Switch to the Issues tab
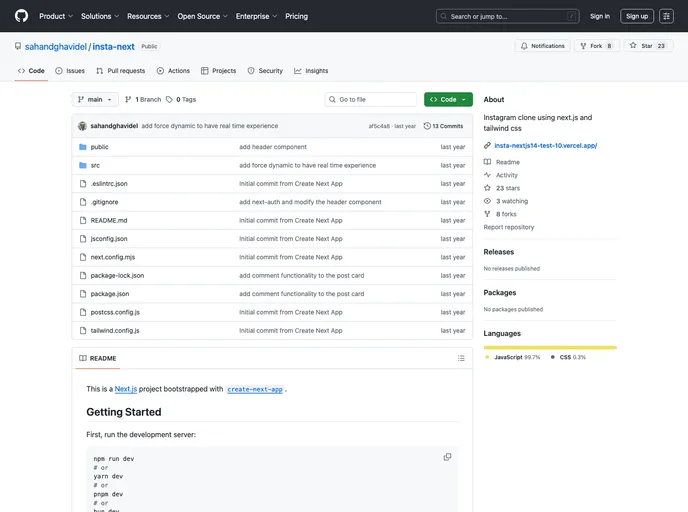This screenshot has height=512, width=688. [70, 71]
